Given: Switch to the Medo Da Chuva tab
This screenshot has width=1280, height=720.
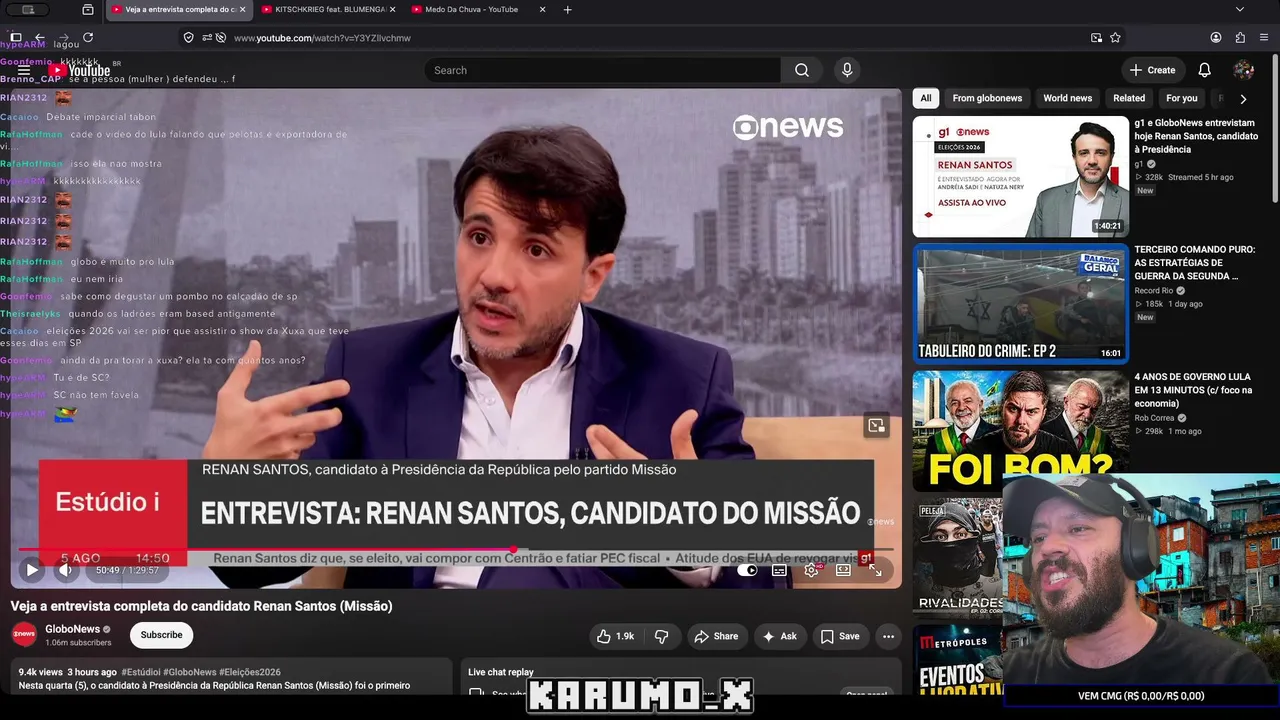Looking at the screenshot, I should click(x=472, y=9).
